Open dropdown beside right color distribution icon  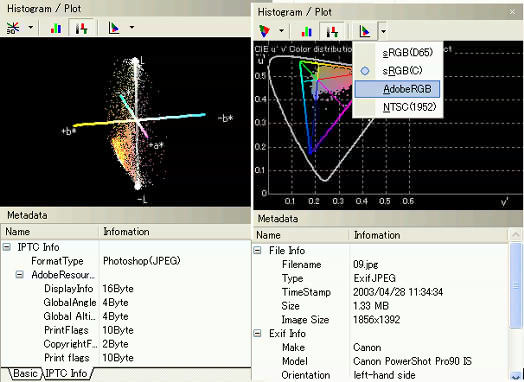(281, 31)
